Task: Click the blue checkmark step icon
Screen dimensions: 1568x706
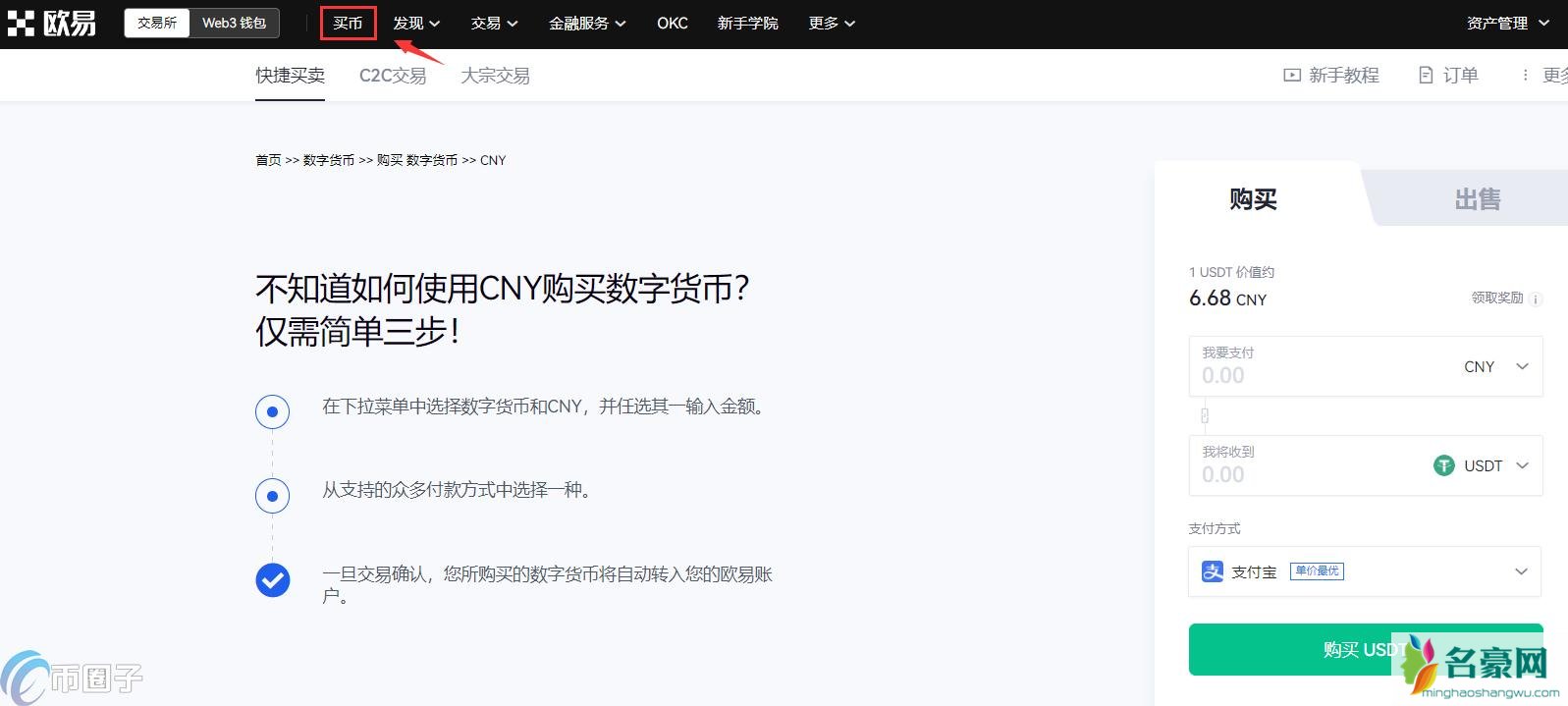Action: 272,580
